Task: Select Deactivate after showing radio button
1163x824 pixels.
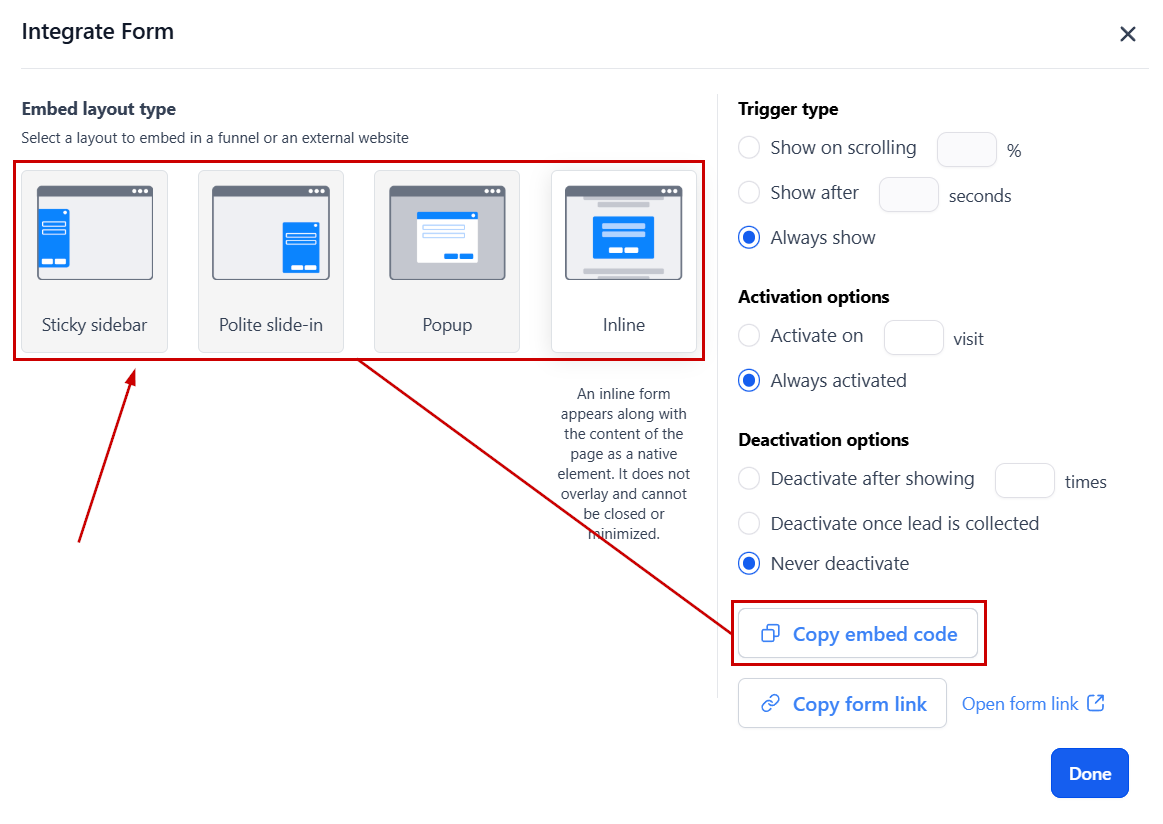Action: pos(749,479)
